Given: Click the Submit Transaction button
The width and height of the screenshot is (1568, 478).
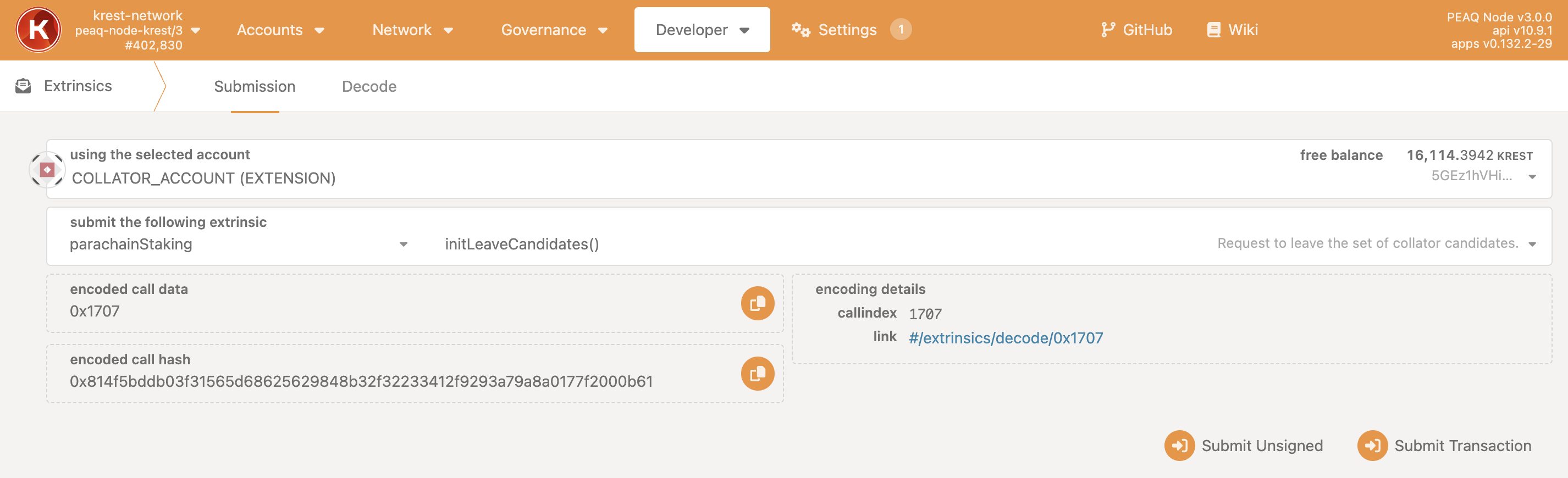Looking at the screenshot, I should pos(1444,446).
